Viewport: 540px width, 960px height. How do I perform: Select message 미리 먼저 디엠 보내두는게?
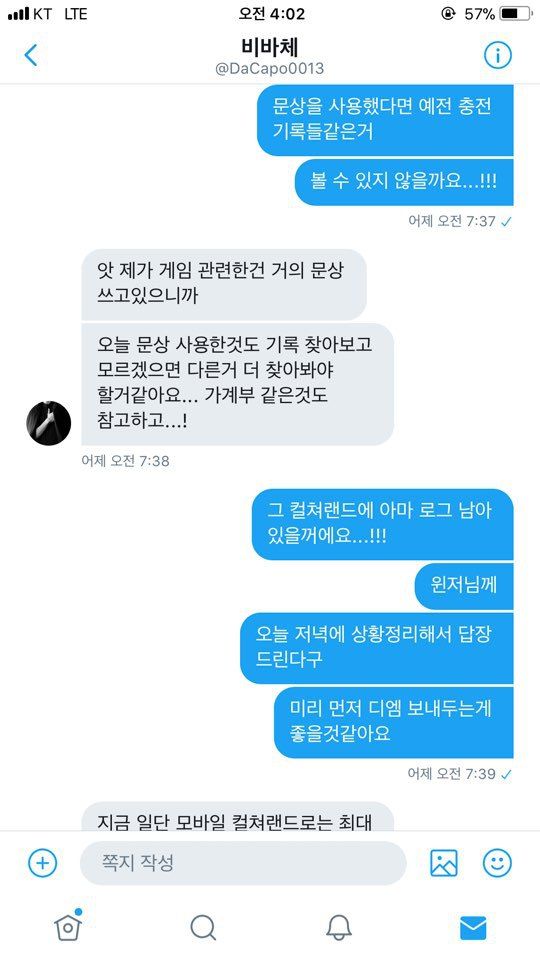pos(393,722)
